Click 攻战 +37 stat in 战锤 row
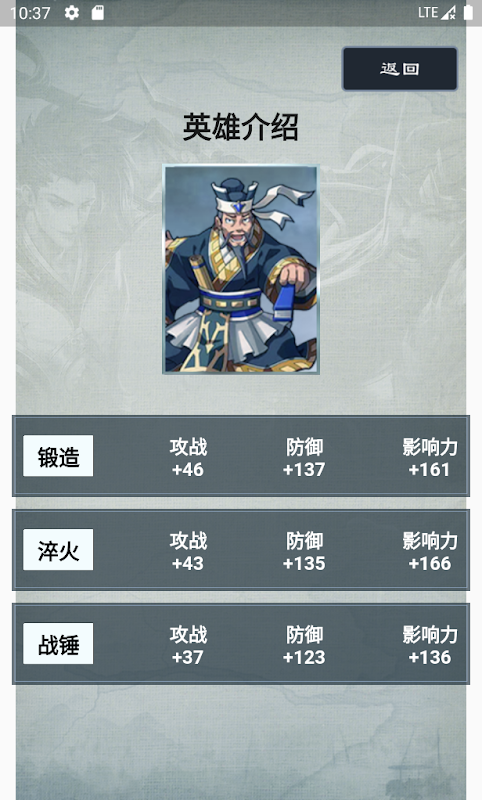 click(188, 645)
